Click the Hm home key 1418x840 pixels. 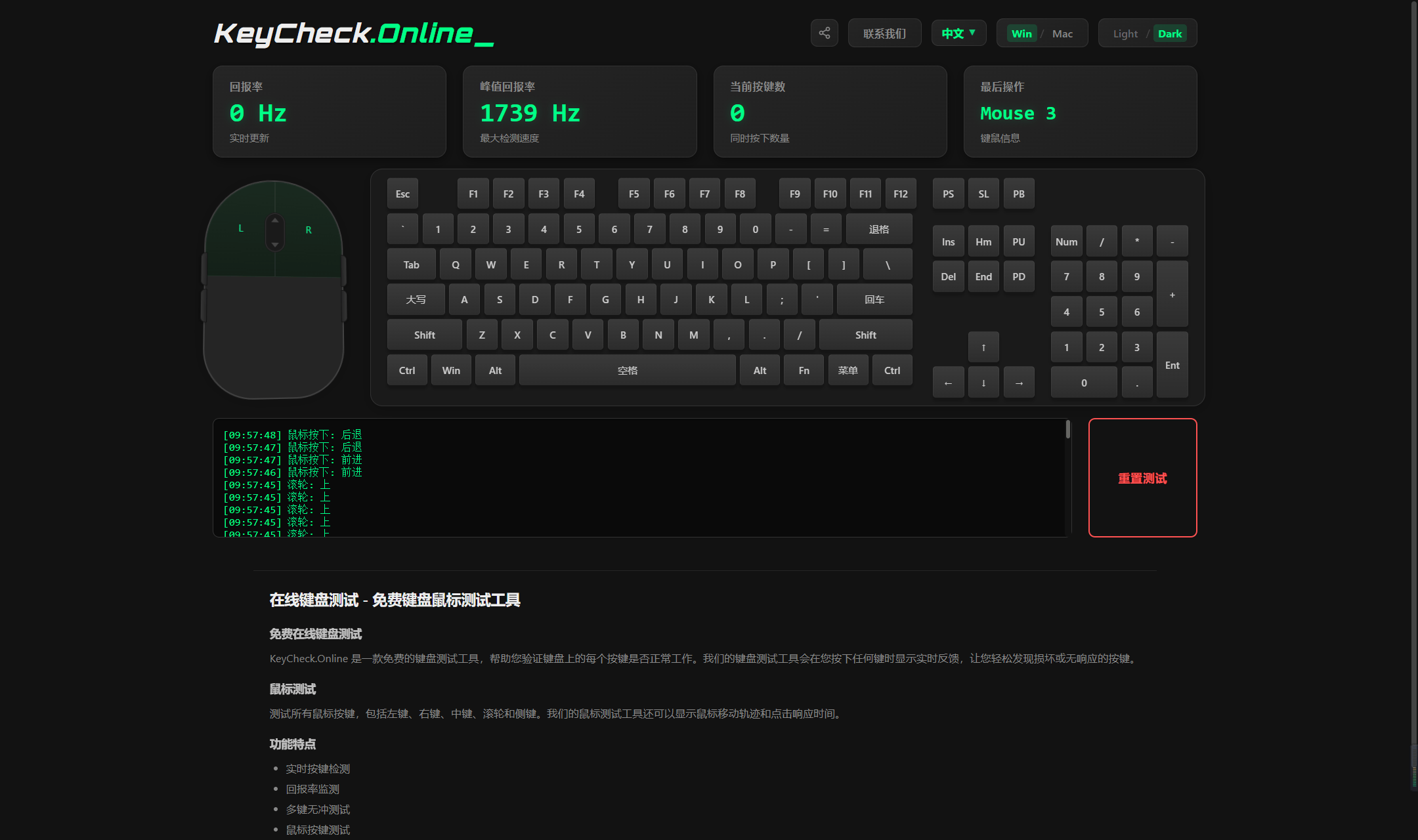983,241
